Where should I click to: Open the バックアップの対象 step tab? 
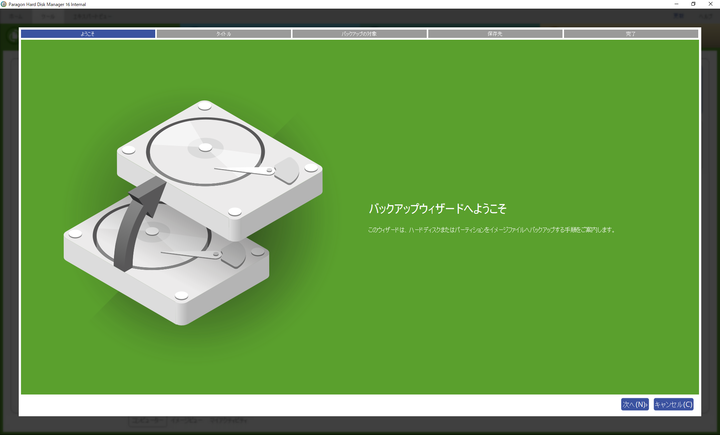click(x=359, y=33)
